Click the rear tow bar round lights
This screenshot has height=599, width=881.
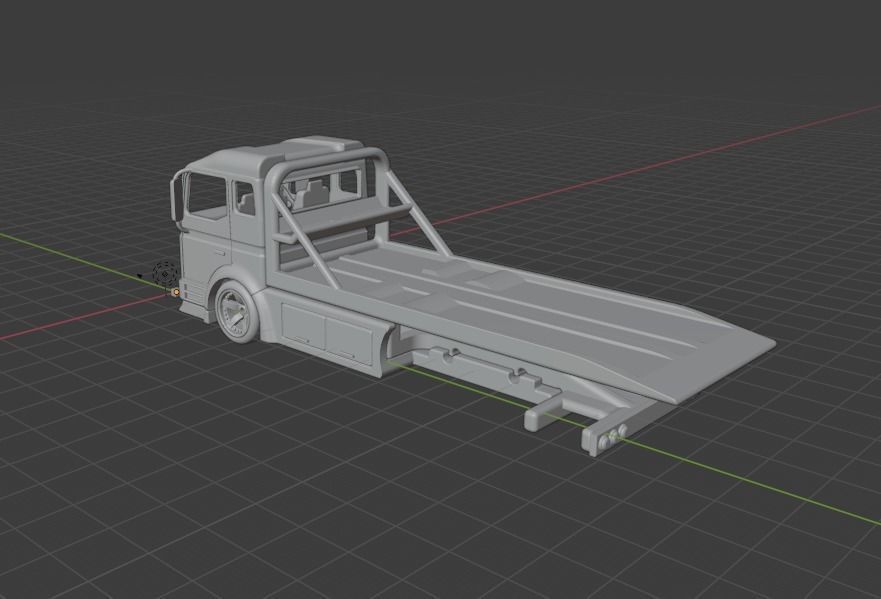[612, 436]
